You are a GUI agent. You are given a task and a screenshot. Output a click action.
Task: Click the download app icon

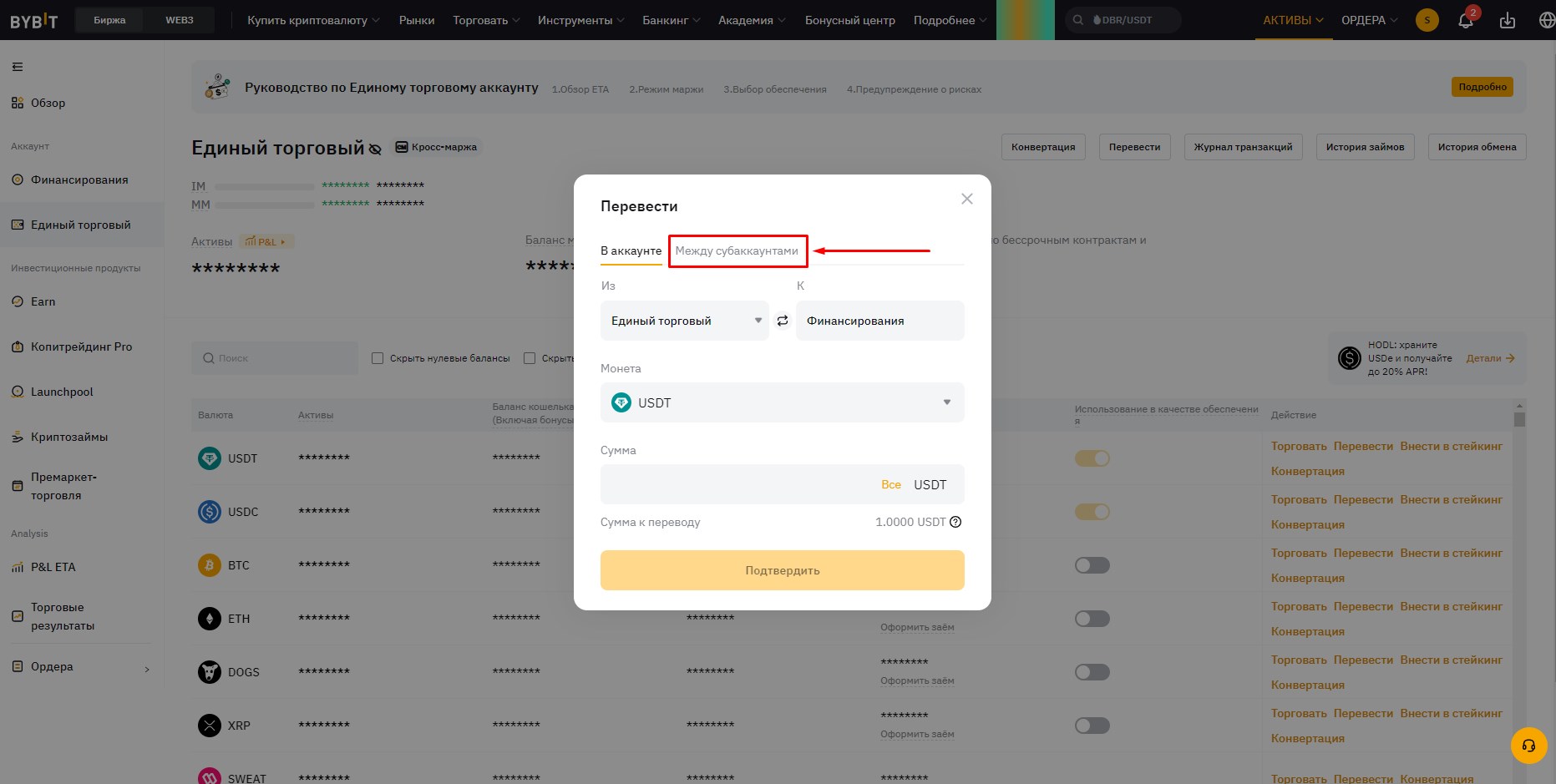[1508, 20]
